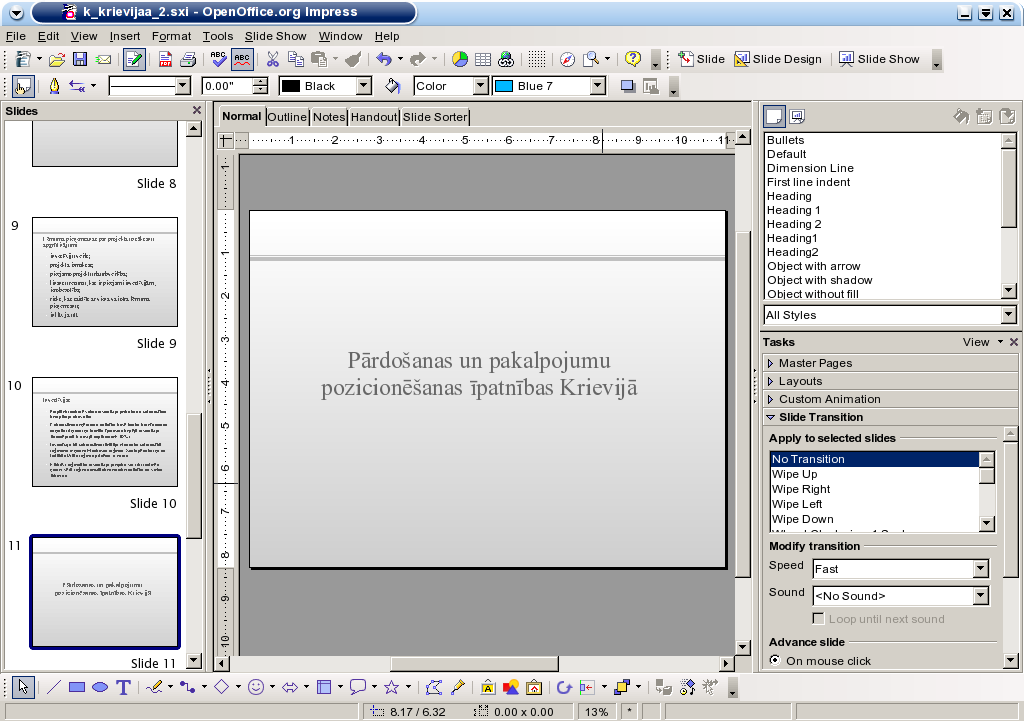Show Graphics Styles in the styles panel
Viewport: 1024px width, 721px height.
[775, 116]
